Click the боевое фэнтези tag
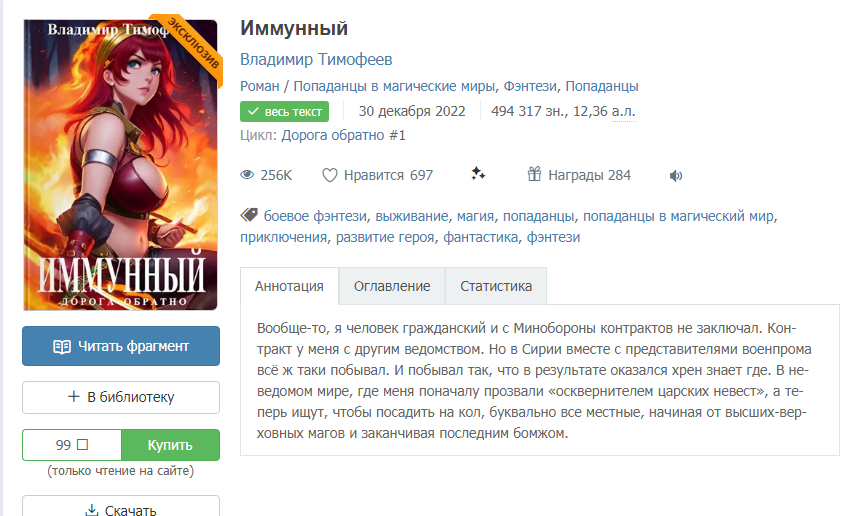 (x=315, y=216)
